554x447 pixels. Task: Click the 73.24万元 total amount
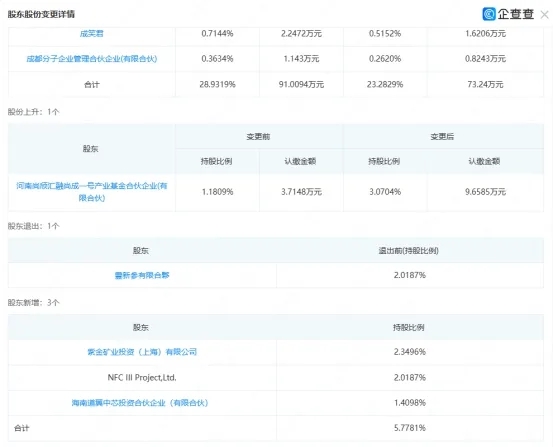click(x=485, y=84)
